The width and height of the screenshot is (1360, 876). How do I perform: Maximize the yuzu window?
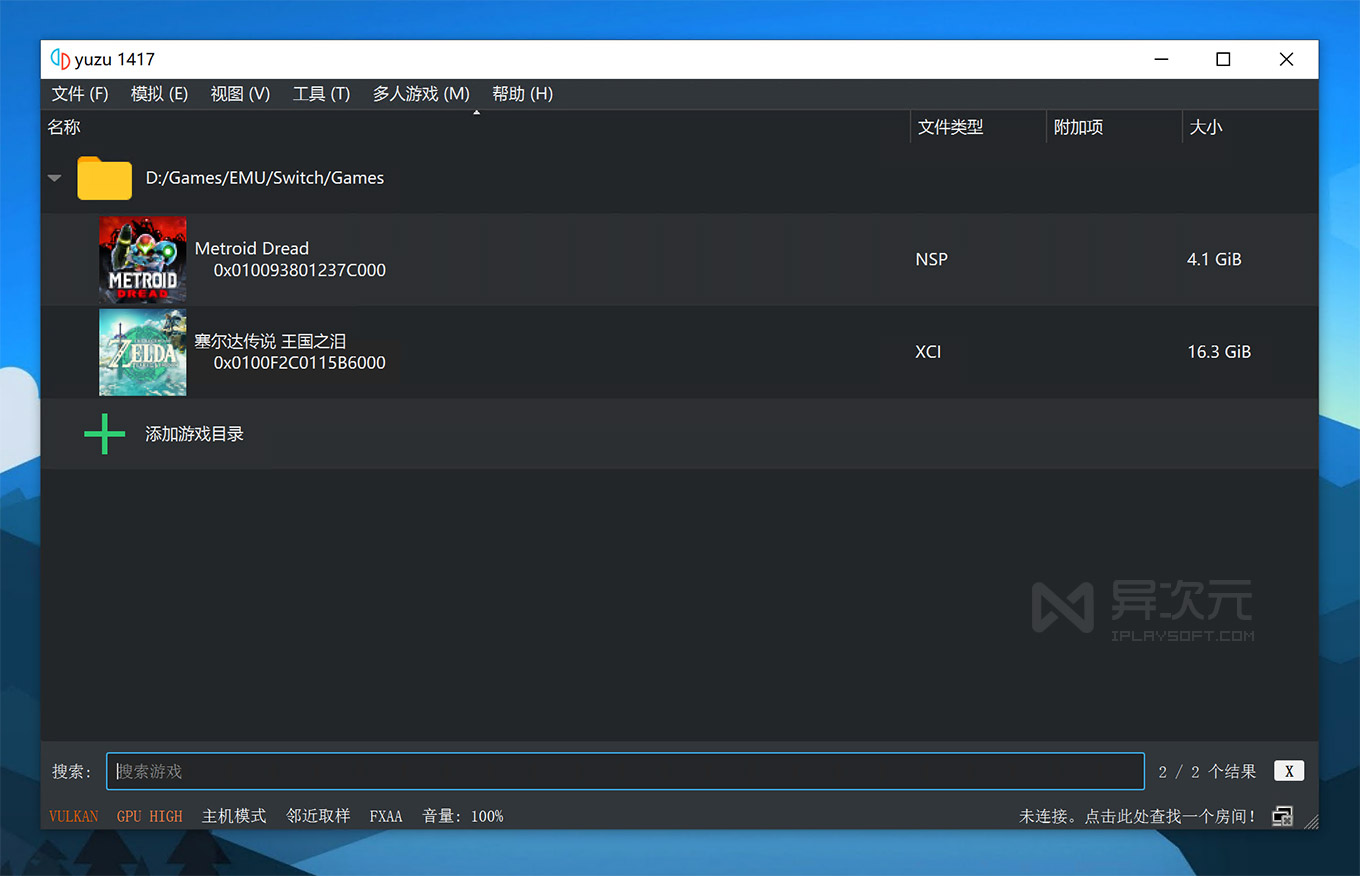coord(1223,59)
